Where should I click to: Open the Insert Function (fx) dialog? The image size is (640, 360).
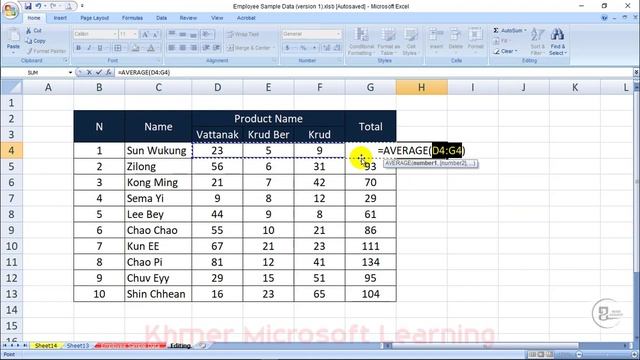click(109, 72)
